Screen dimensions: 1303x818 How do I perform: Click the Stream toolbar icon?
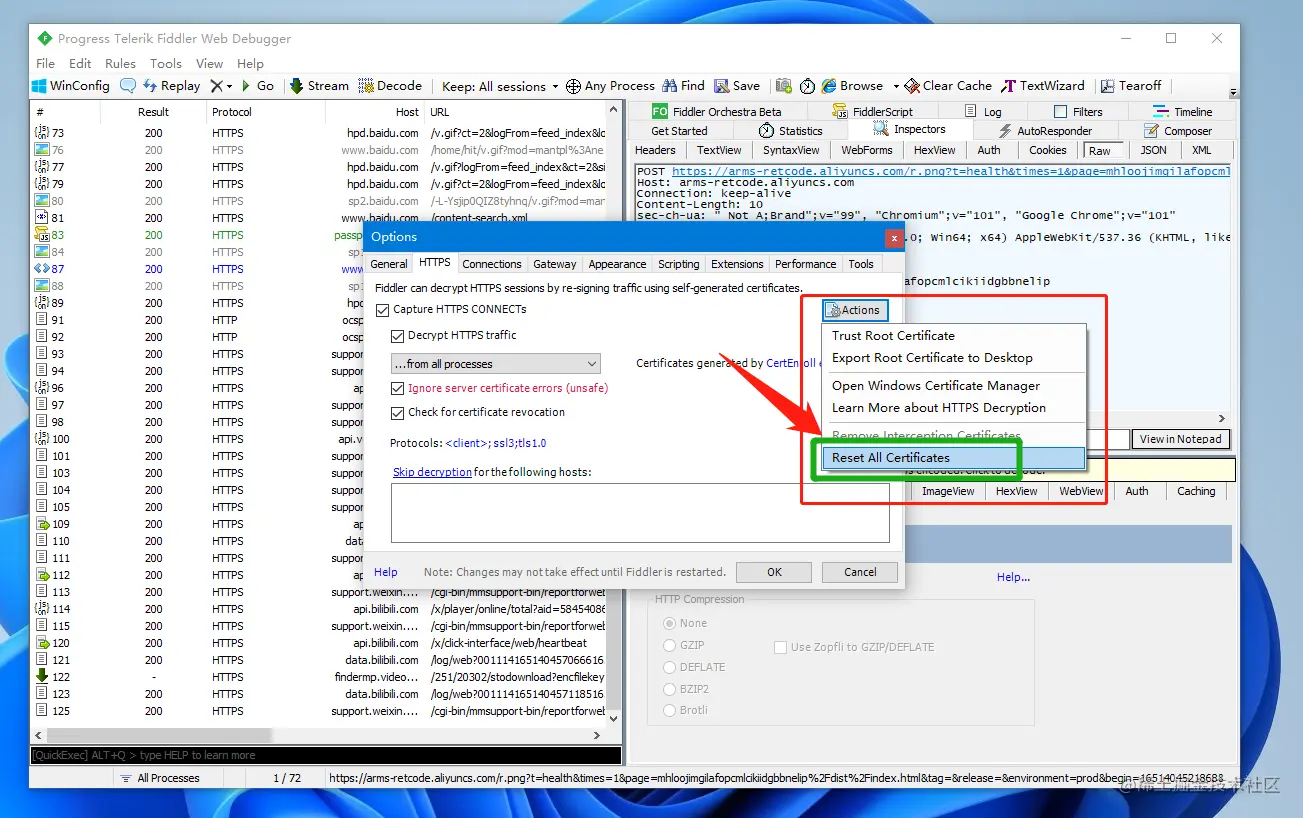(x=297, y=86)
